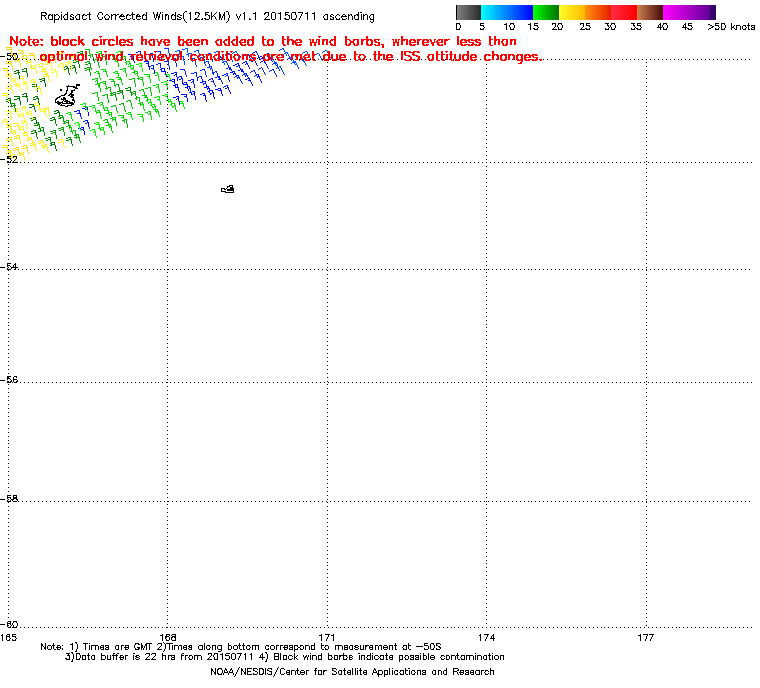The image size is (760, 688).
Task: Click legend tick label 25
Action: (585, 27)
